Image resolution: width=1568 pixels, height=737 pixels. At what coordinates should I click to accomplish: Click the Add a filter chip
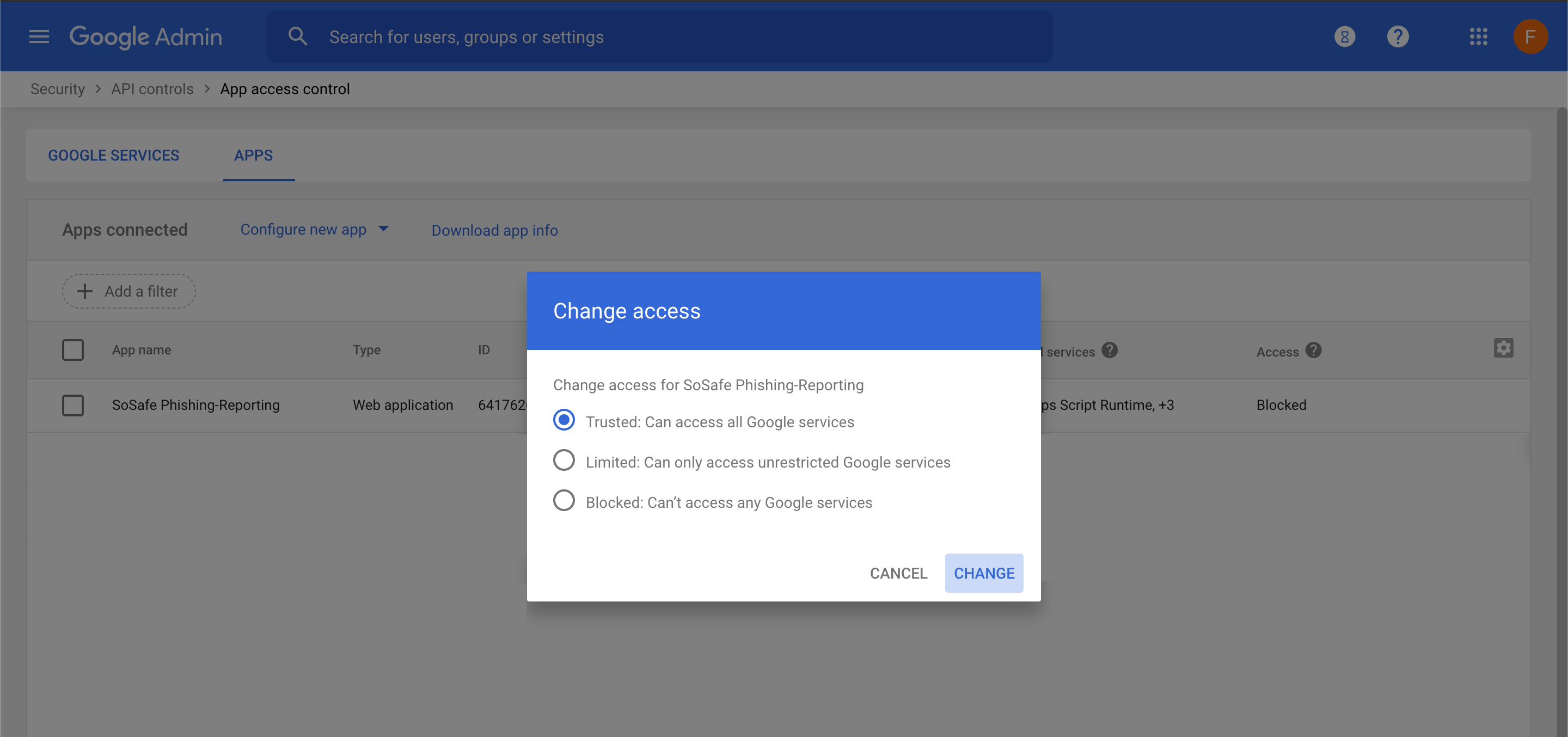[x=128, y=292]
